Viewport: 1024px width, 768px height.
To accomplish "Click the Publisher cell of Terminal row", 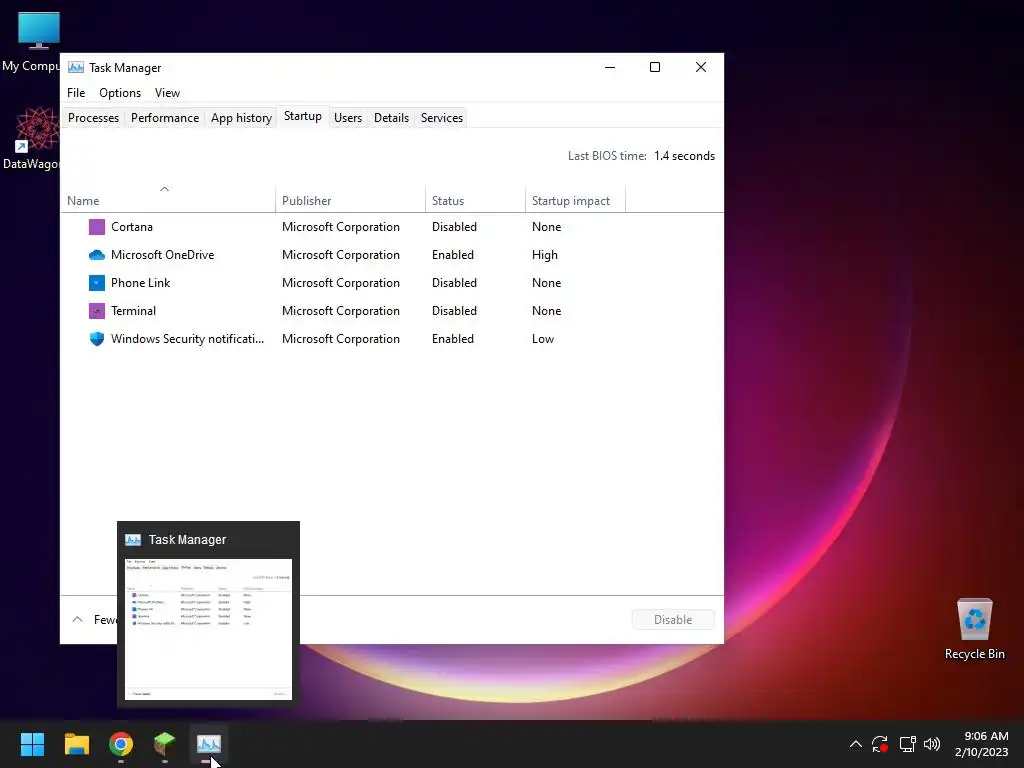I will click(x=341, y=311).
